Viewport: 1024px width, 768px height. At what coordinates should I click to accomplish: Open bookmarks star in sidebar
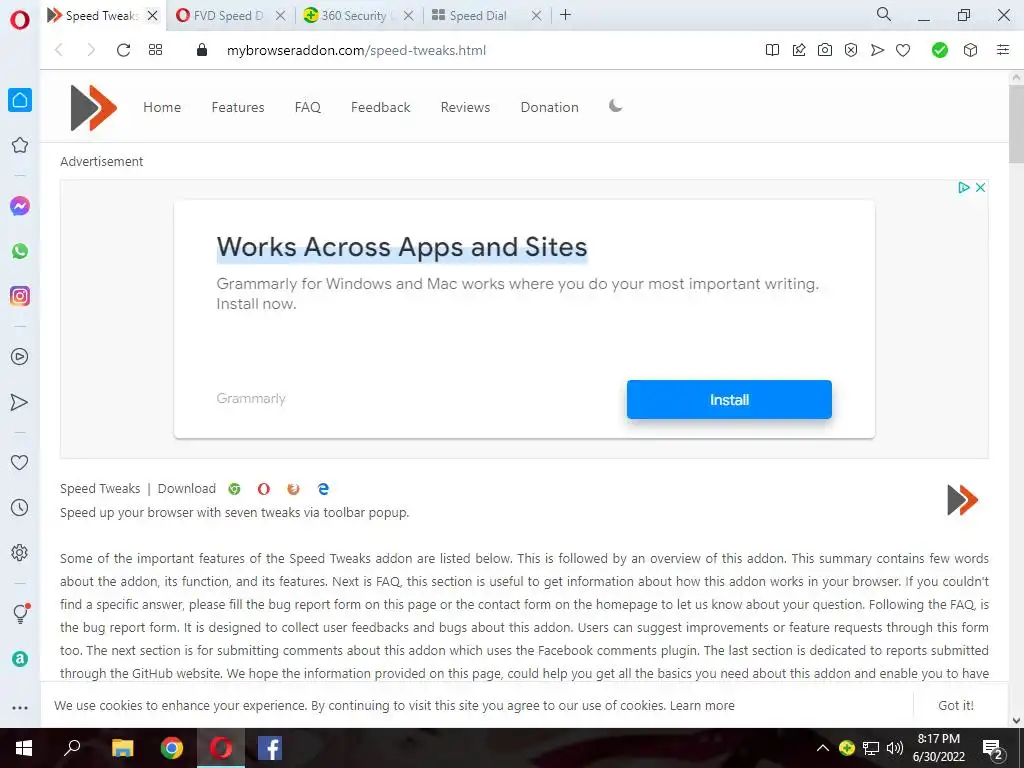tap(20, 145)
